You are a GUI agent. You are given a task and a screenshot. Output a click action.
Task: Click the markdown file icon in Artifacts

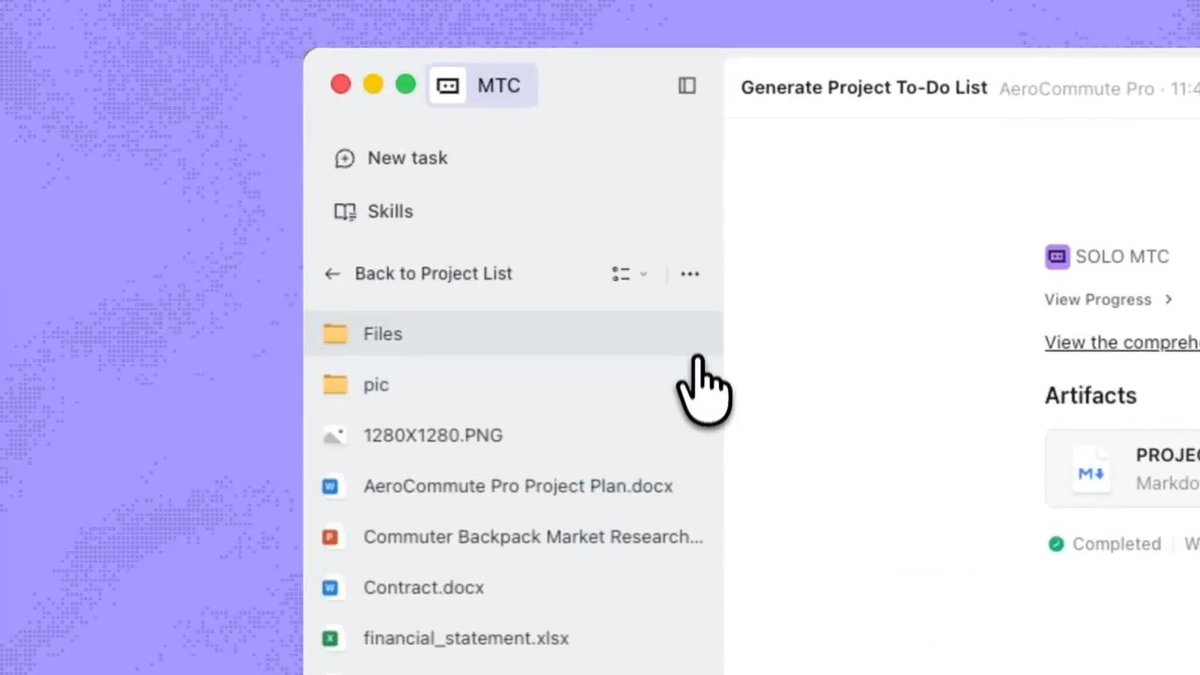point(1091,472)
